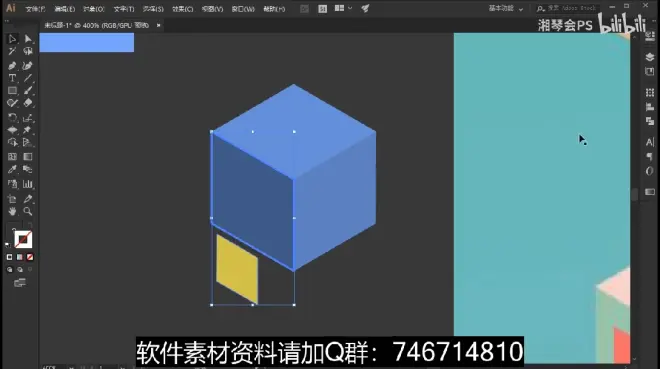Screen dimensions: 660x369
Task: Open the Libraries panel icon
Action: tap(650, 72)
